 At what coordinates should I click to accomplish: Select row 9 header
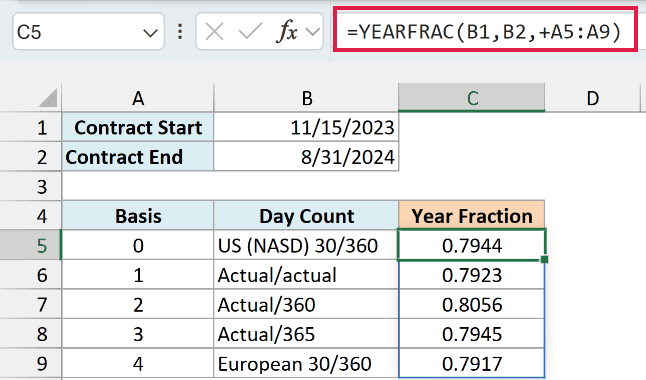coord(31,364)
